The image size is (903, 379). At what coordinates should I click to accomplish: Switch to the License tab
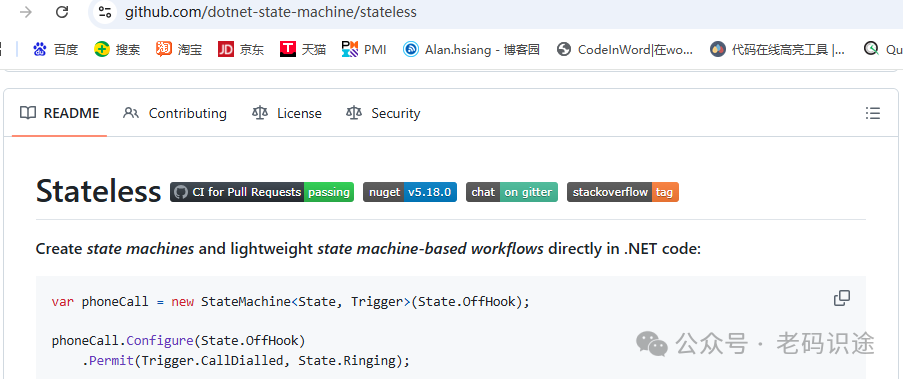pos(287,113)
